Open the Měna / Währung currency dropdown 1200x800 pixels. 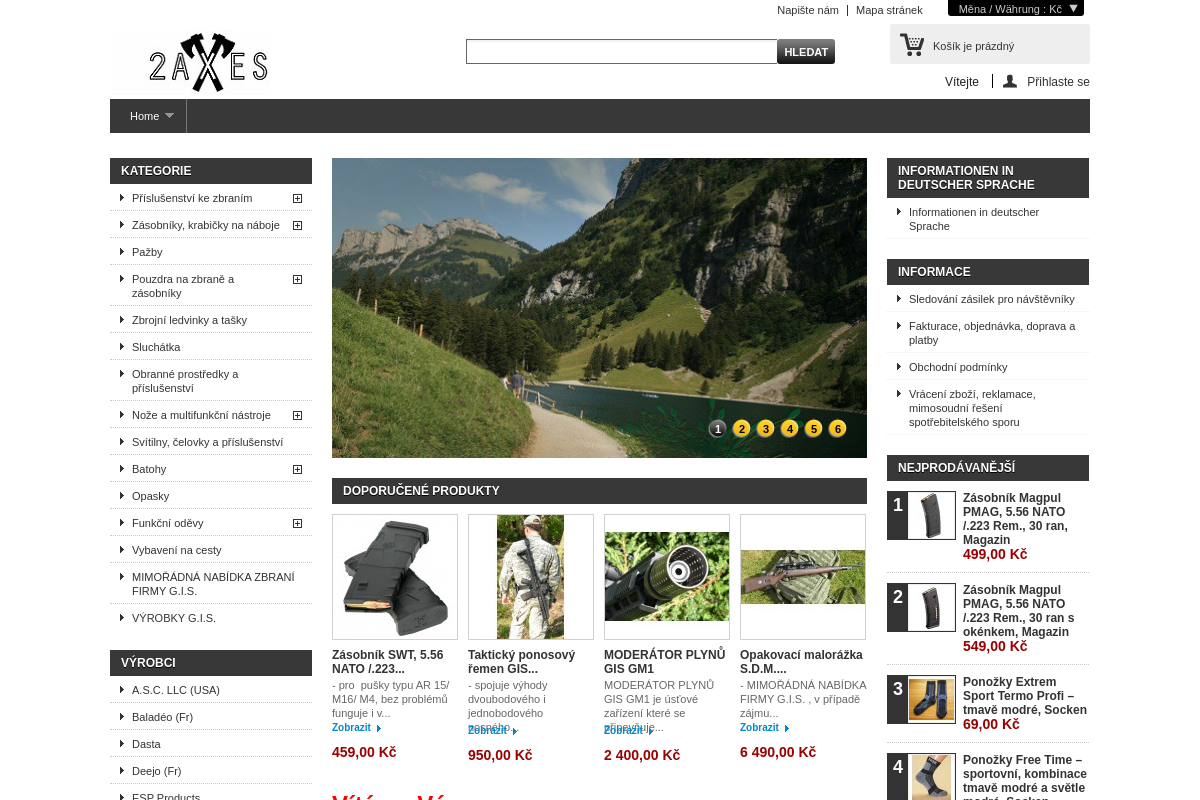[x=1015, y=9]
